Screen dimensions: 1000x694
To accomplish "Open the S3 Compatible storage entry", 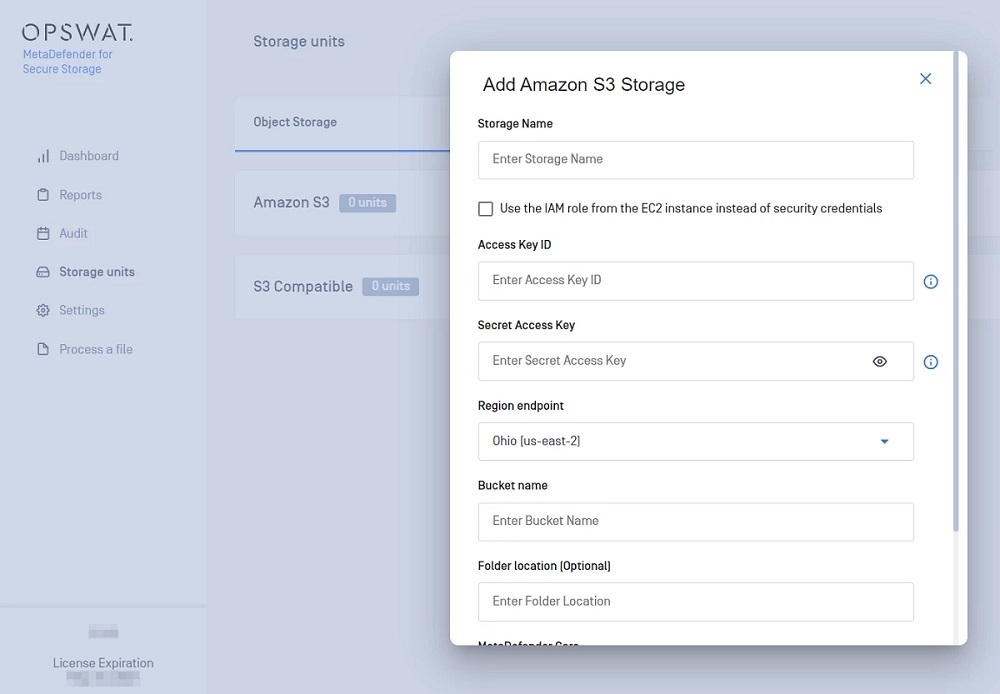I will 302,286.
